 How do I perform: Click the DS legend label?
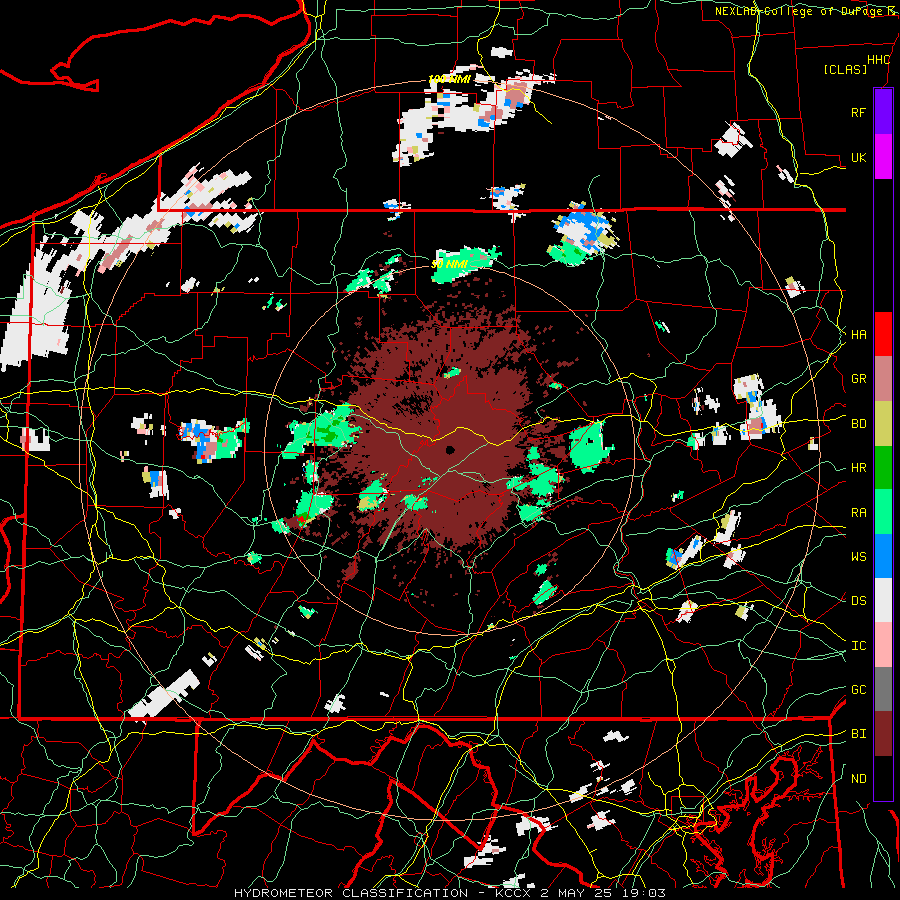point(859,600)
